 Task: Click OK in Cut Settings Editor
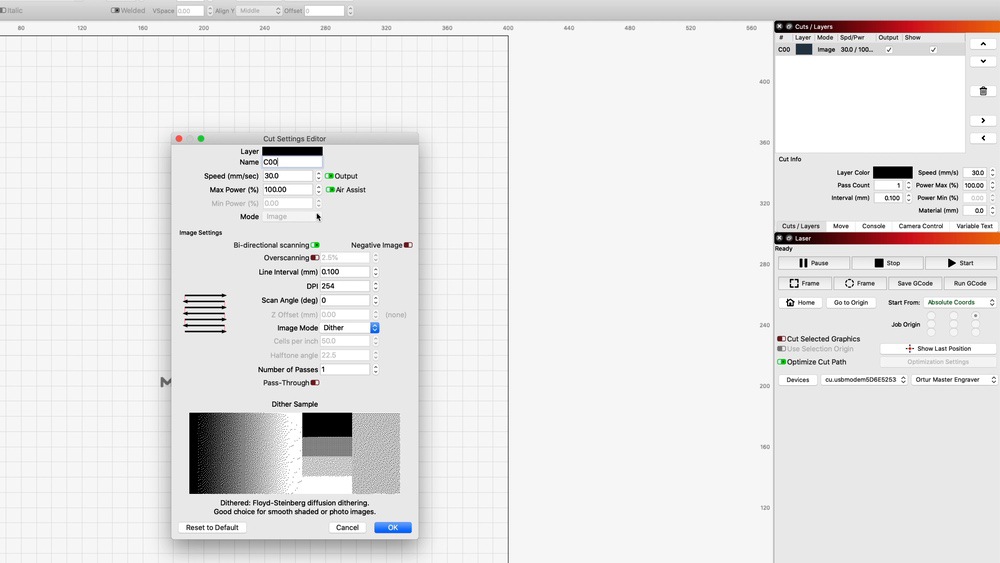392,527
